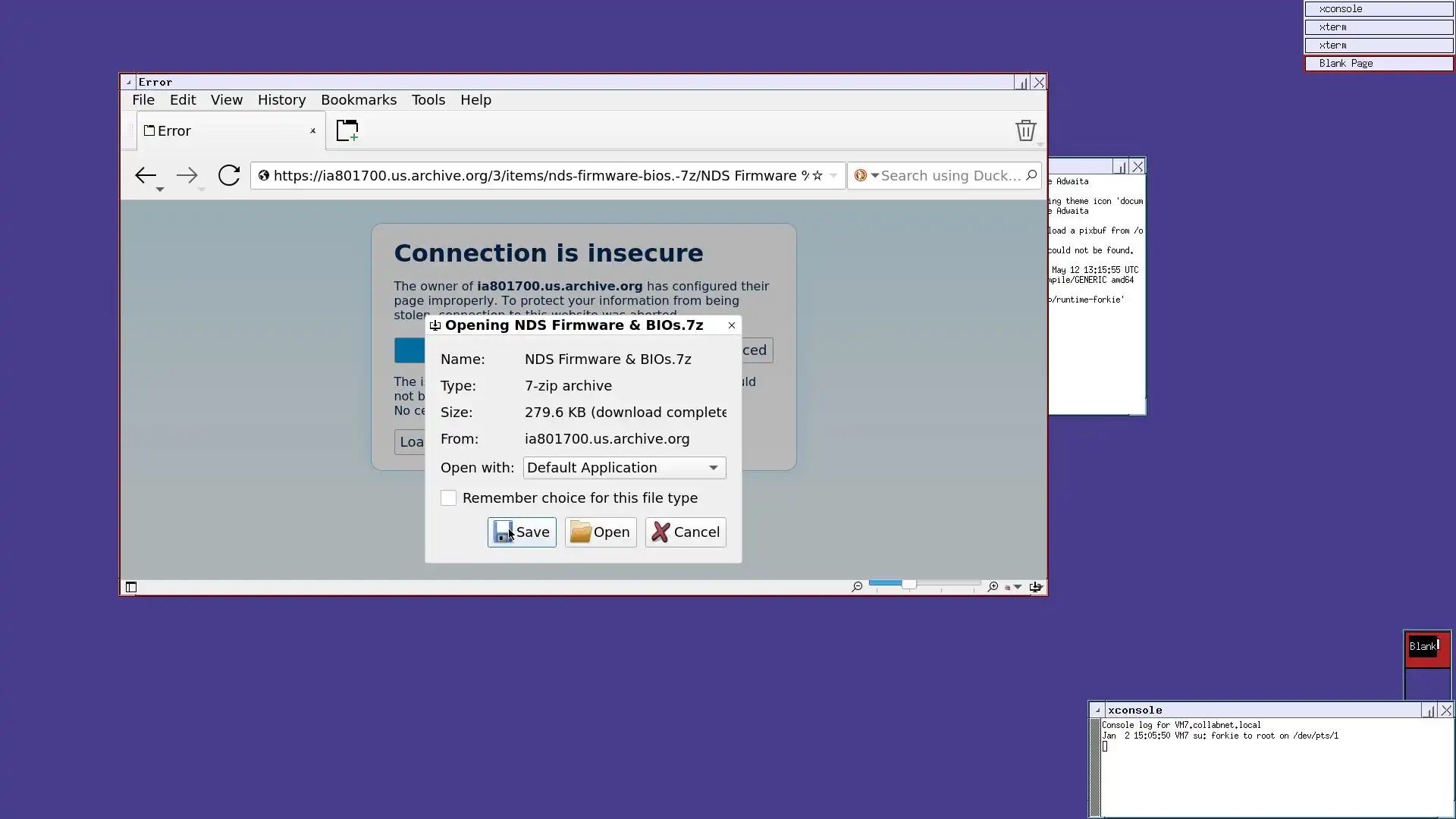Go back with the back arrow
This screenshot has height=819, width=1456.
[145, 176]
